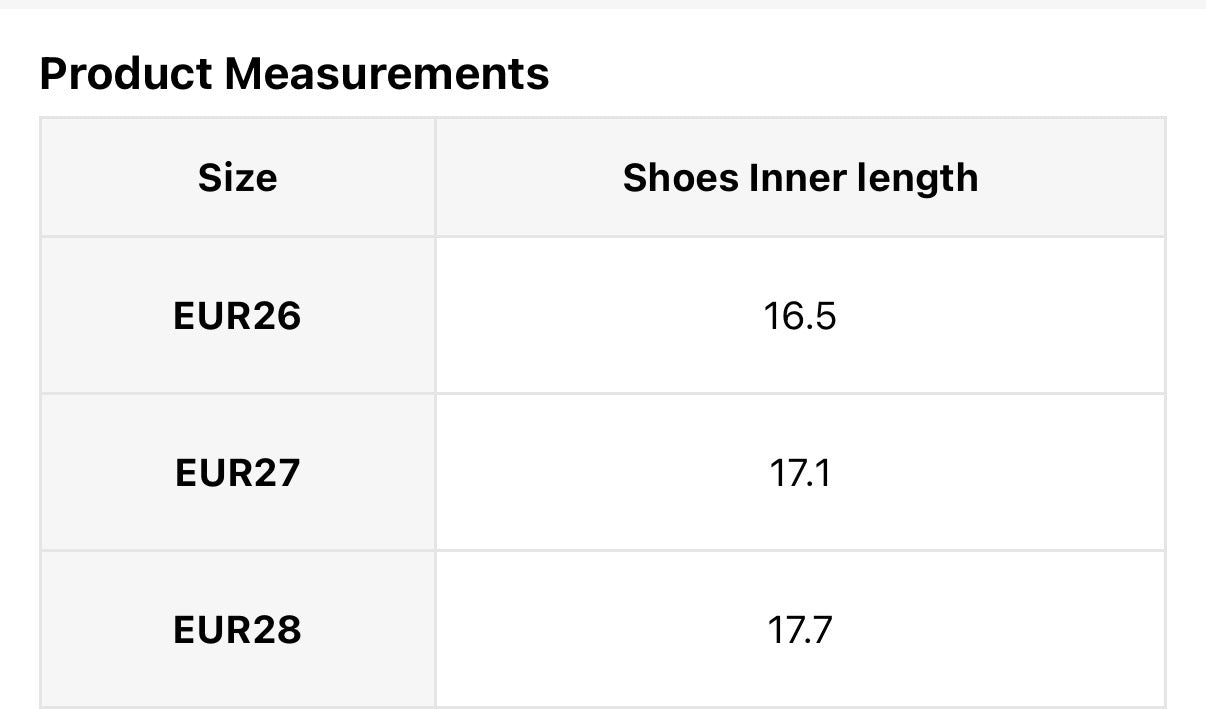Click the longest shoe inner length value
Viewport: 1206px width, 709px height.
point(800,630)
